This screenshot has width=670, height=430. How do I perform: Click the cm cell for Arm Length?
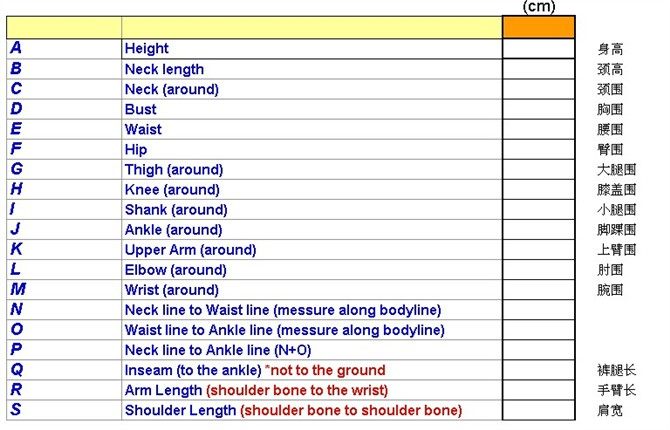(539, 390)
